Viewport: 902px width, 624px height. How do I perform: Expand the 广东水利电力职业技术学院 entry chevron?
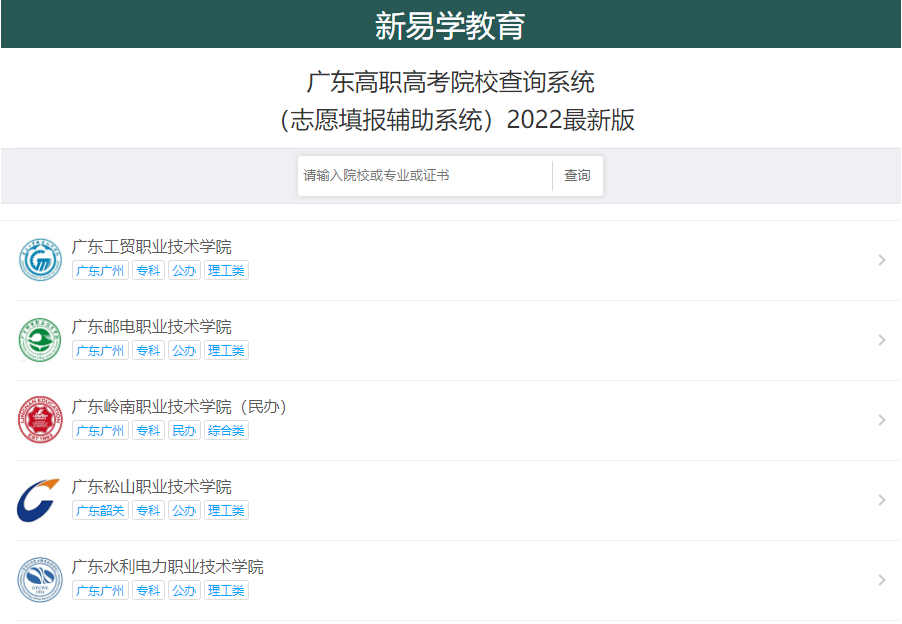point(880,579)
